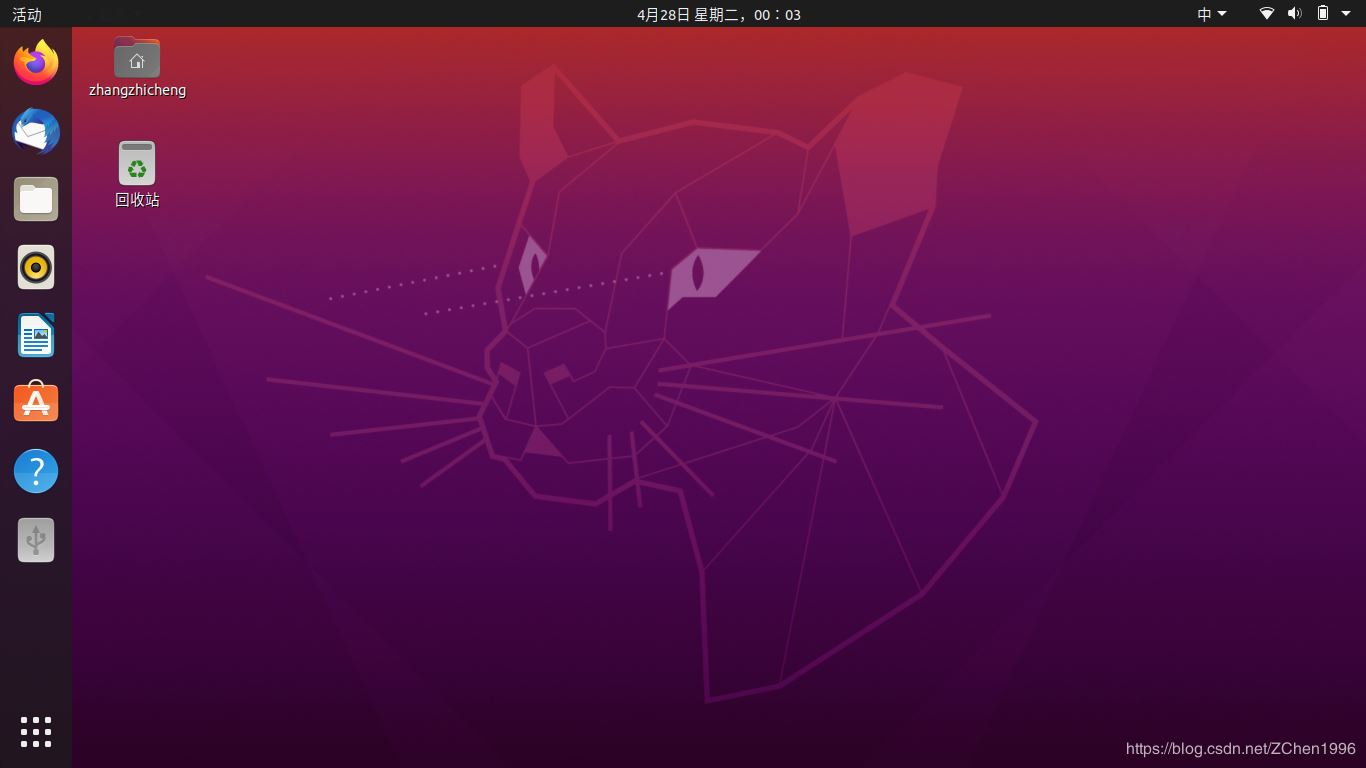This screenshot has height=768, width=1366.
Task: Click the battery status icon
Action: click(x=1323, y=14)
